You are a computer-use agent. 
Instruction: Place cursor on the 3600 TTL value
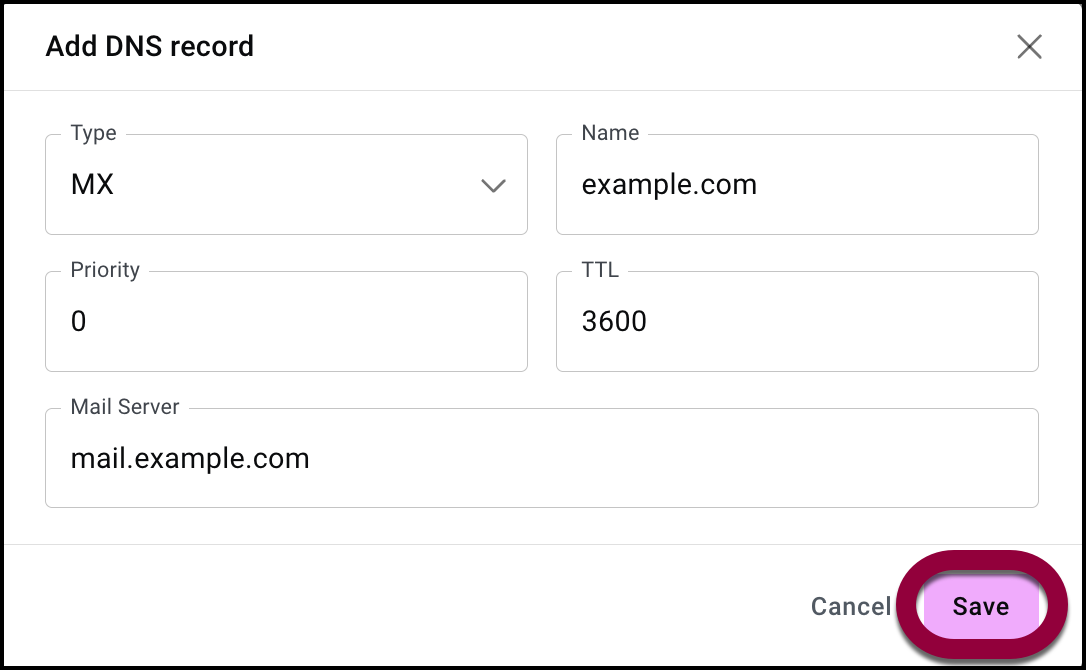[614, 322]
